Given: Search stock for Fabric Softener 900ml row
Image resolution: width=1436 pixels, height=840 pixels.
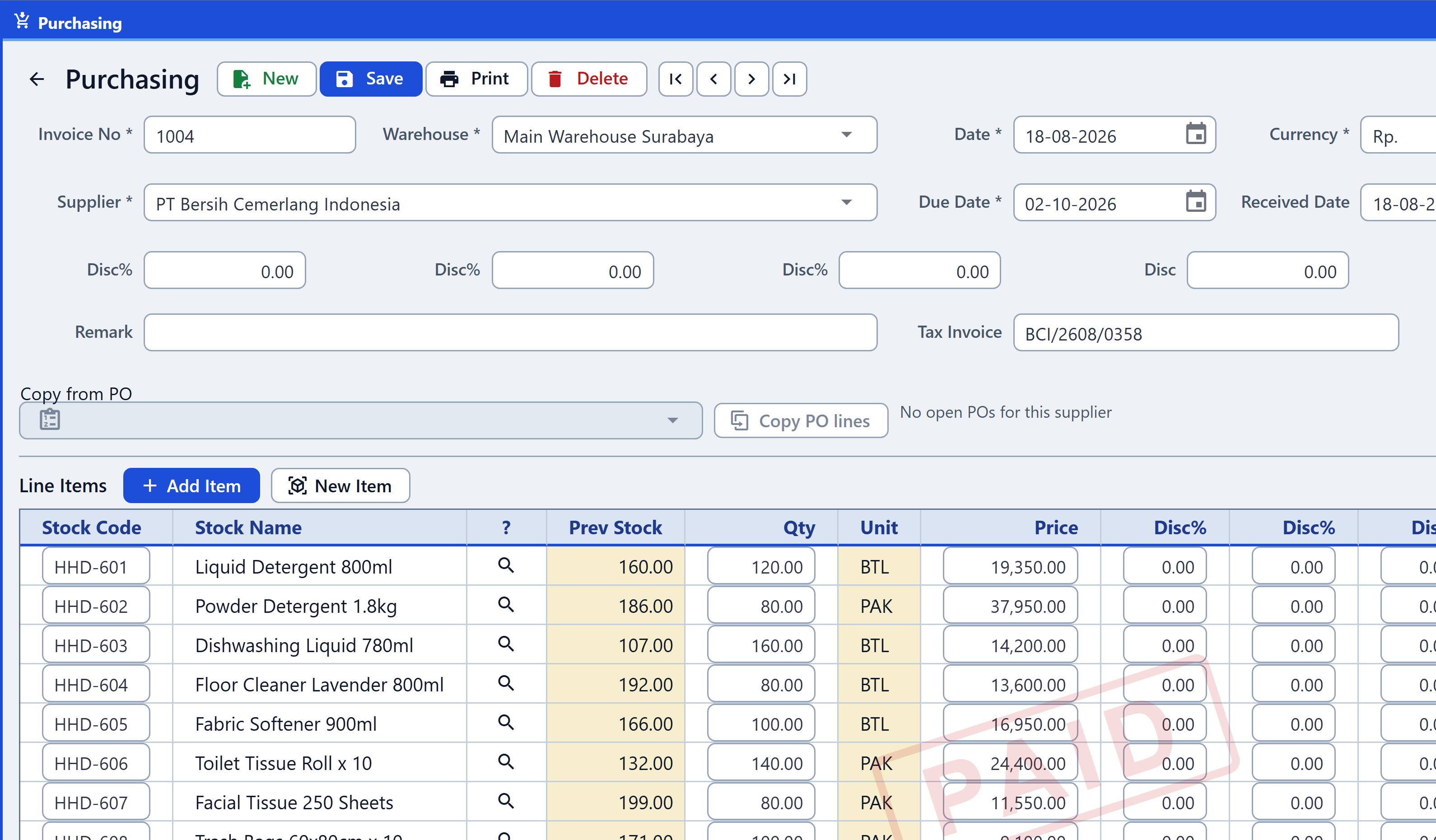Looking at the screenshot, I should tap(506, 722).
